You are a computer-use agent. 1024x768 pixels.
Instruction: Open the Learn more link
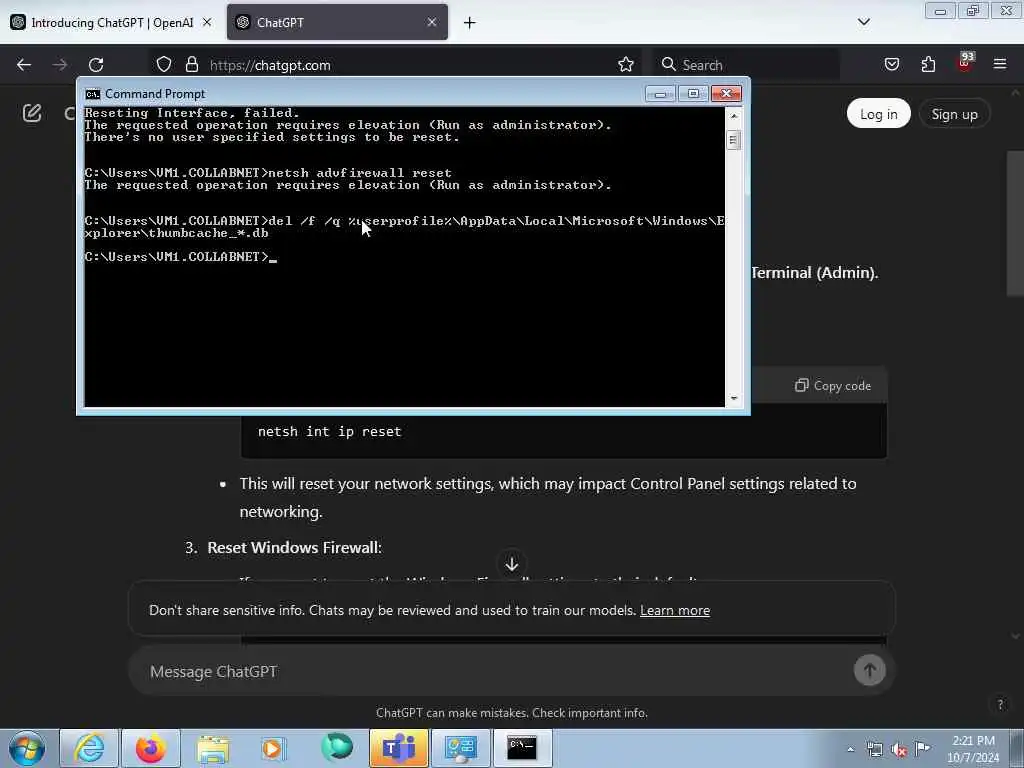tap(675, 610)
